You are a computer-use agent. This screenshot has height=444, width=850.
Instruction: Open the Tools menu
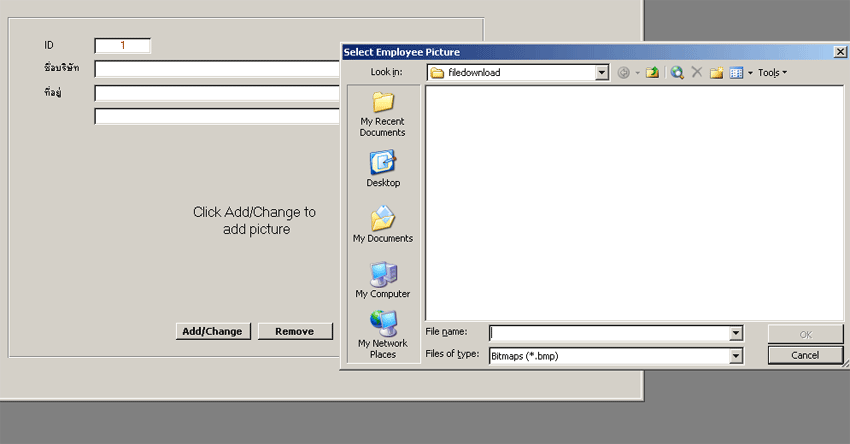click(771, 73)
